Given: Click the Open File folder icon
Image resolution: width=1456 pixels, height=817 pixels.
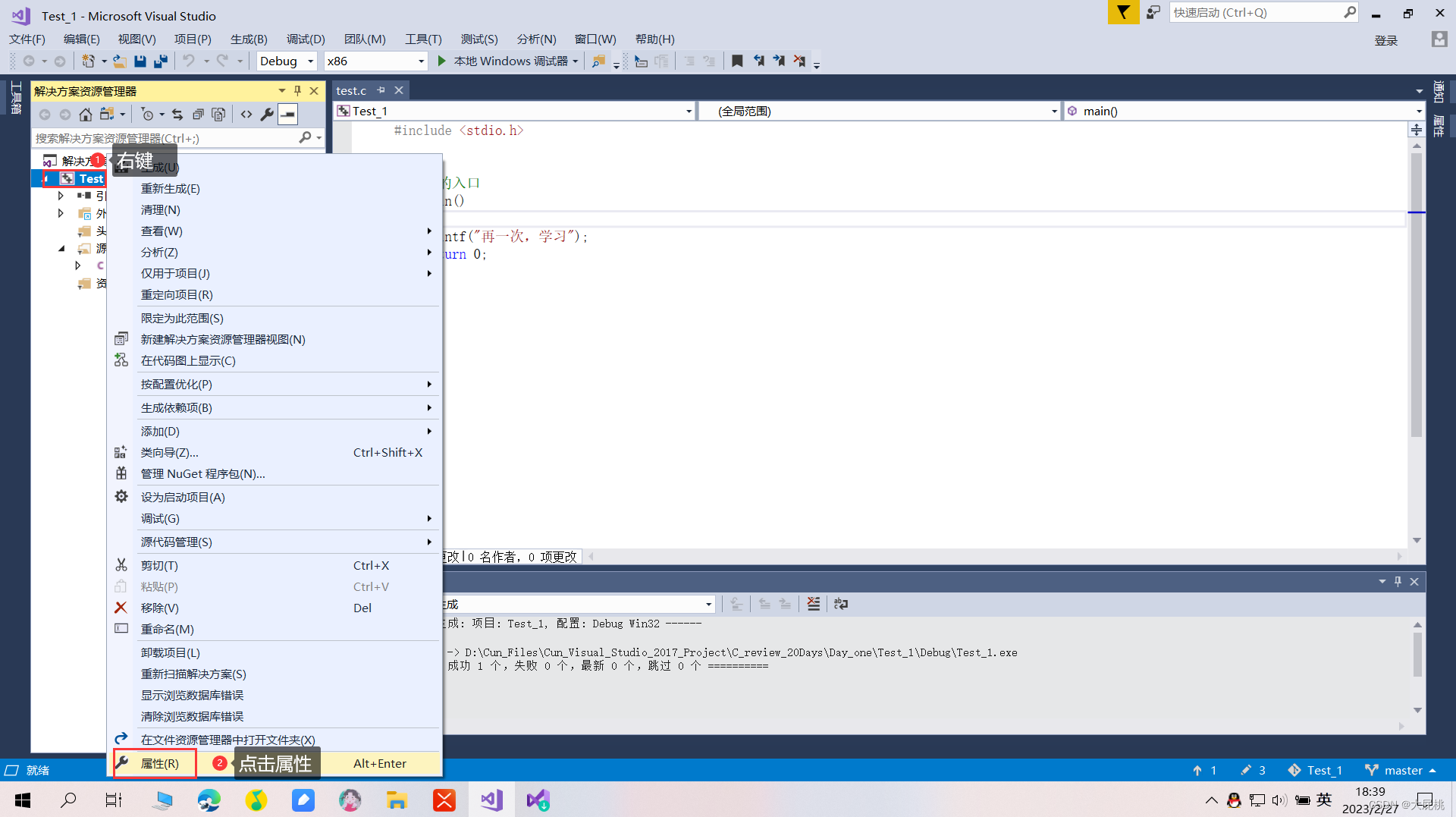Looking at the screenshot, I should click(x=120, y=61).
